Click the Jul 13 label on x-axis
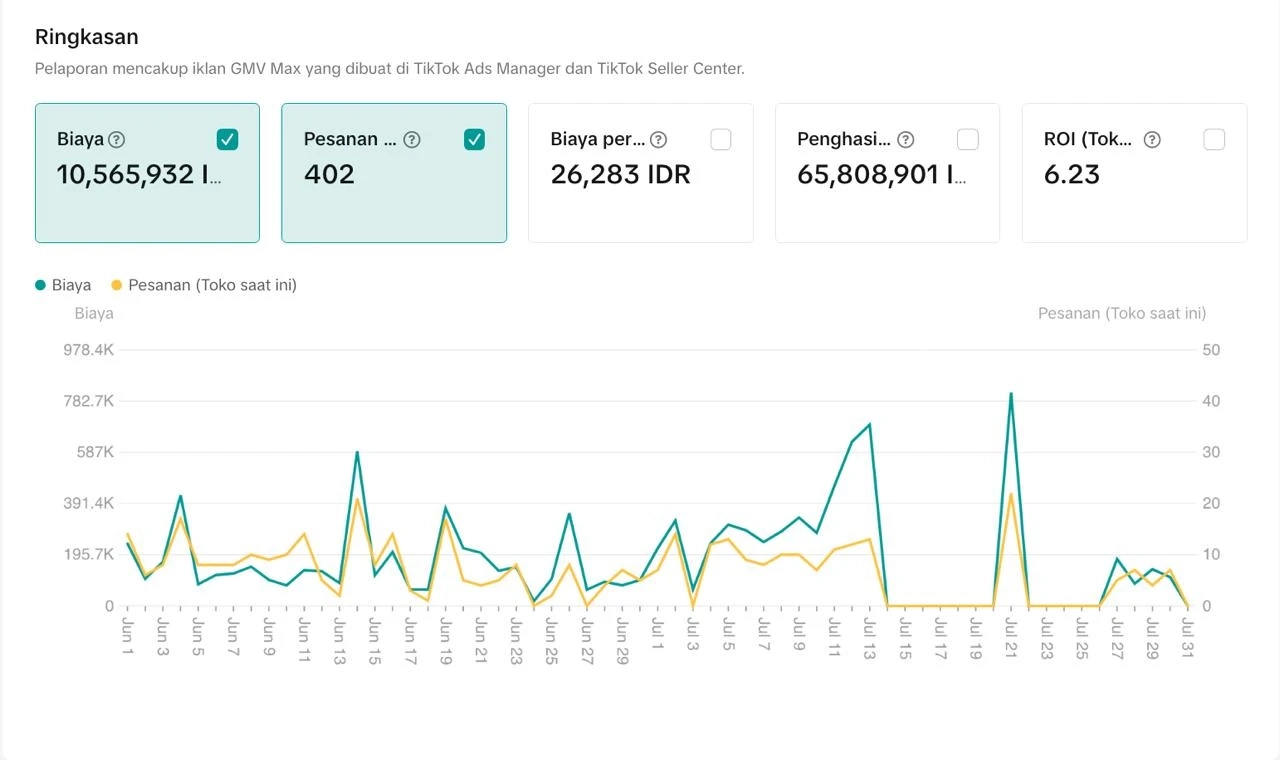Screen dimensions: 1280x760 [x=869, y=638]
